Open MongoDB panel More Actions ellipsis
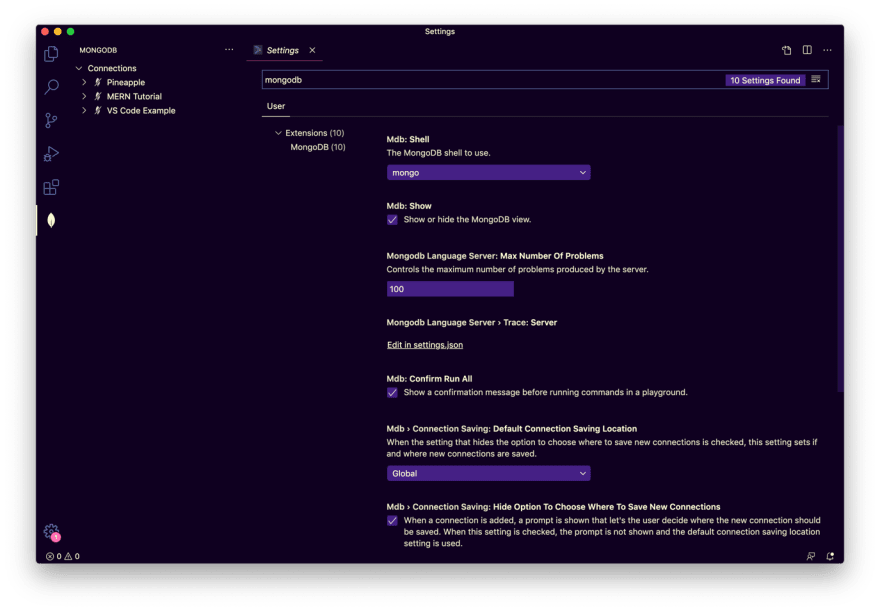Viewport: 880px width, 611px height. coord(229,49)
